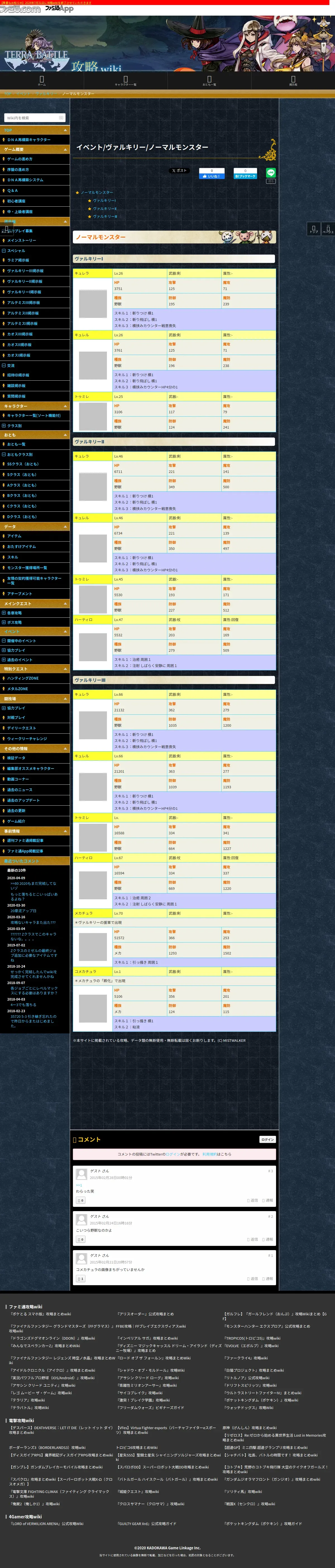This screenshot has width=335, height=1568.
Task: Share page with X ポスト button
Action: [179, 170]
